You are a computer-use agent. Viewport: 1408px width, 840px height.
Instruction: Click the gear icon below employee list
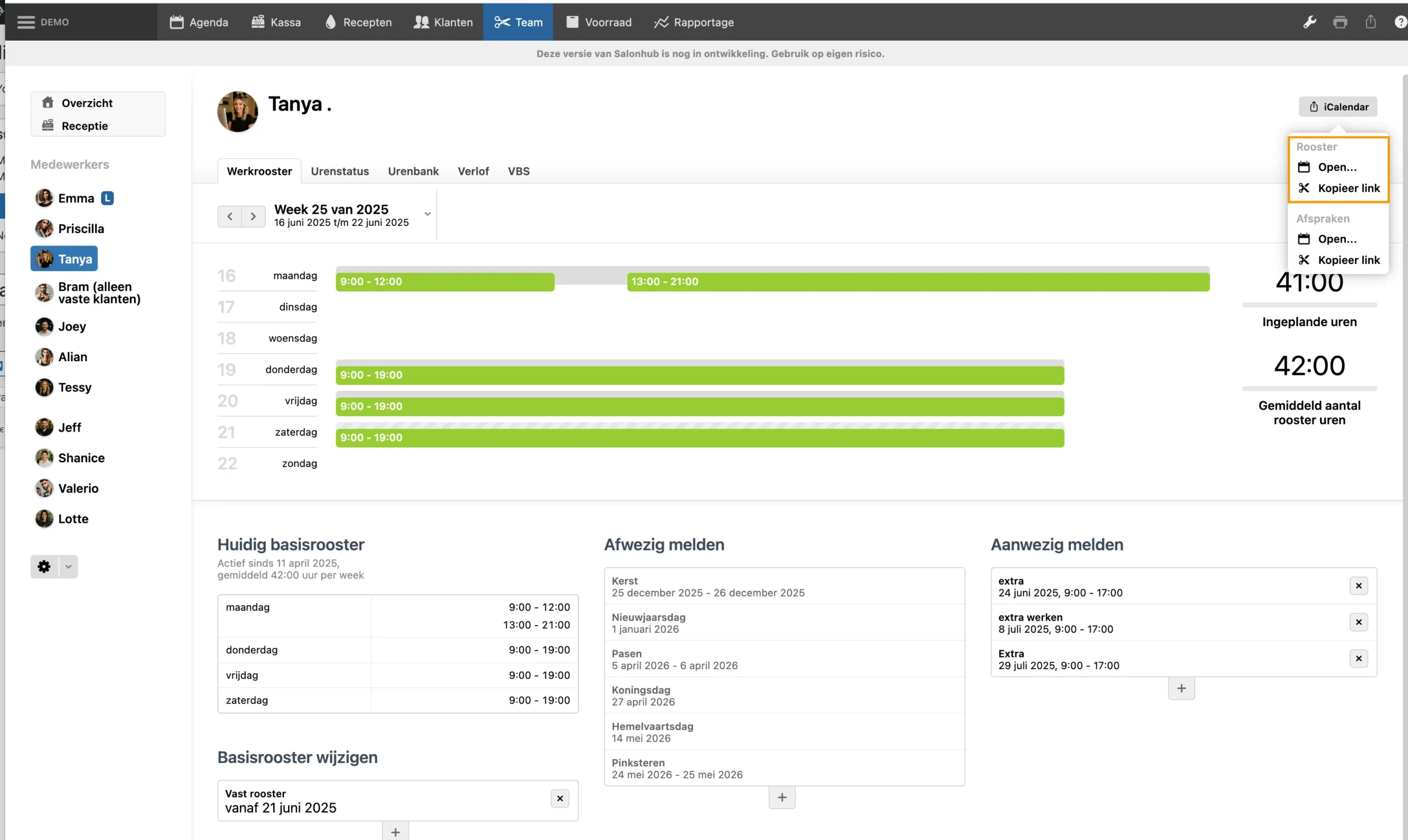pyautogui.click(x=44, y=567)
